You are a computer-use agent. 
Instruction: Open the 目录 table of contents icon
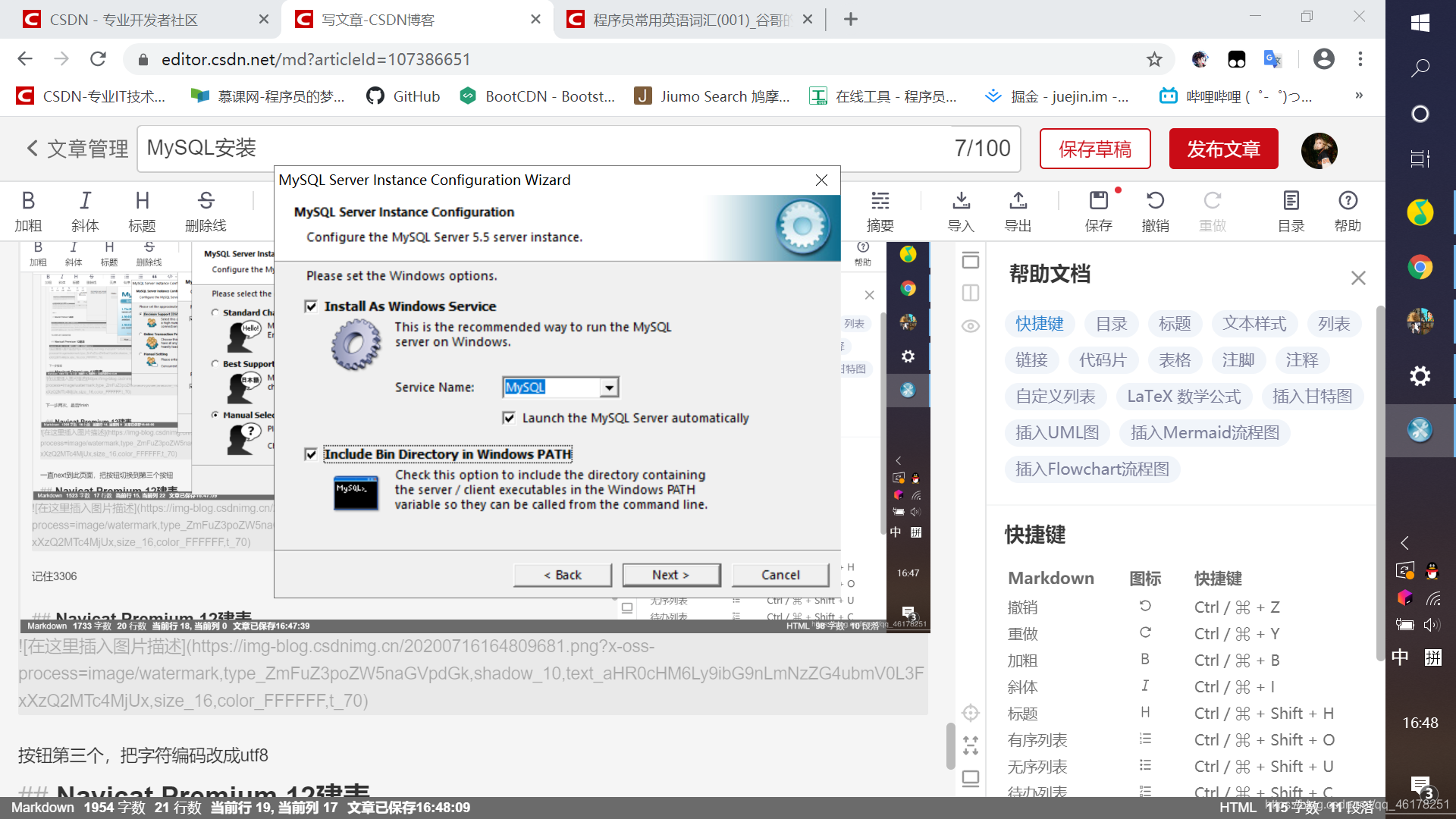click(x=1291, y=211)
